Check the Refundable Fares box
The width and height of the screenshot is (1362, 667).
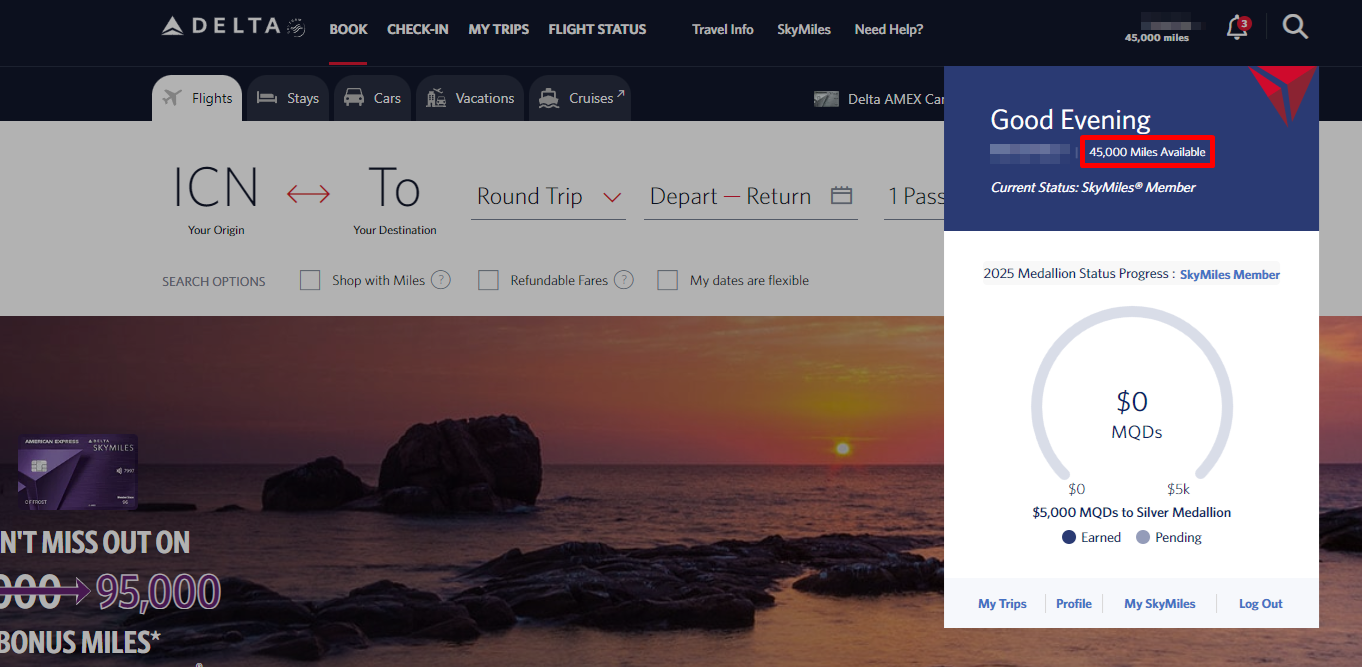[488, 280]
